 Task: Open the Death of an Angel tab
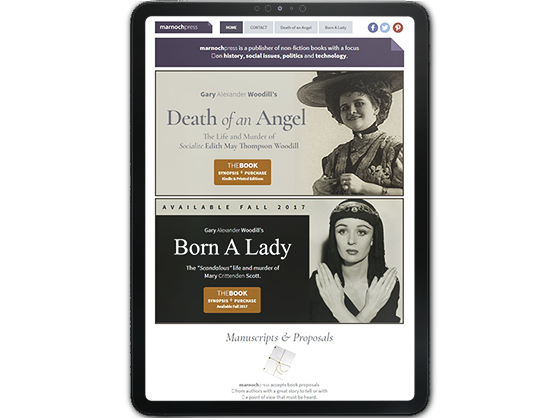pyautogui.click(x=296, y=28)
